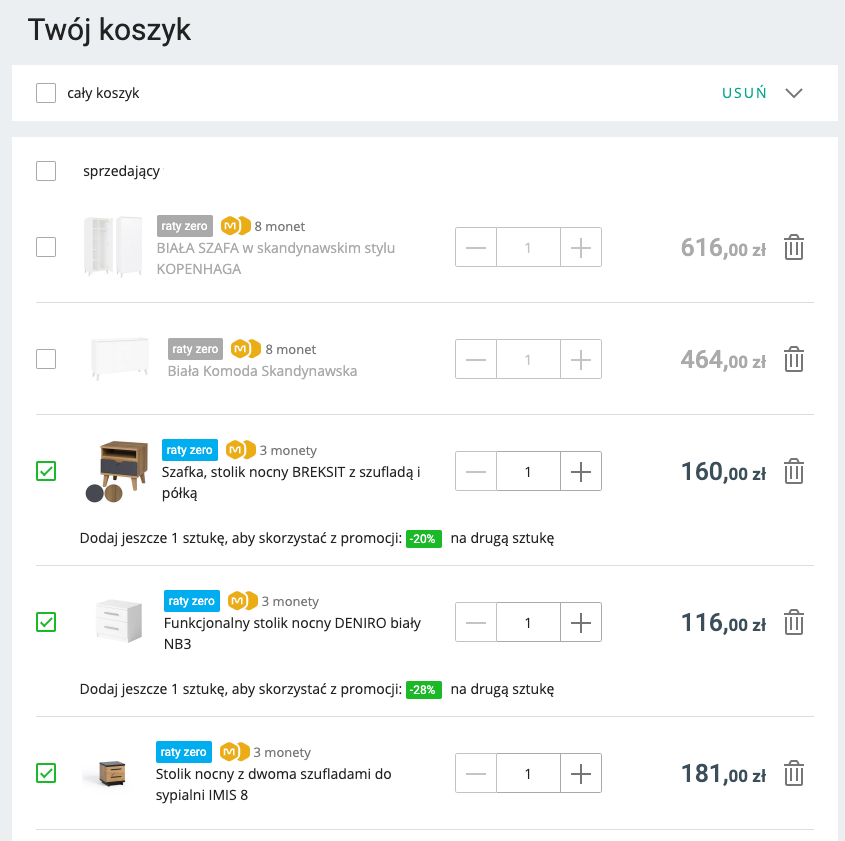Viewport: 845px width, 841px height.
Task: Click 'raty zero' badge on IMIS 8 stolik
Action: click(x=184, y=752)
